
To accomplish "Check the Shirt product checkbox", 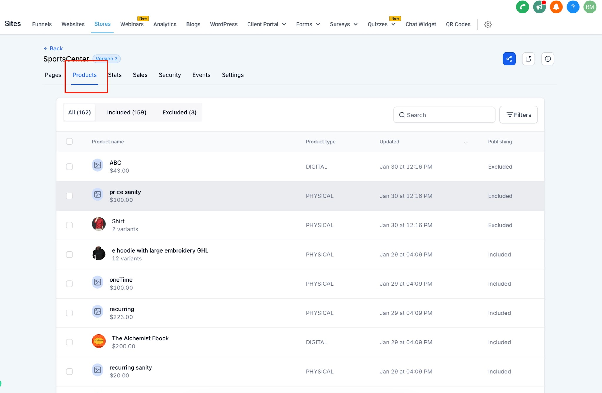I will tap(69, 225).
